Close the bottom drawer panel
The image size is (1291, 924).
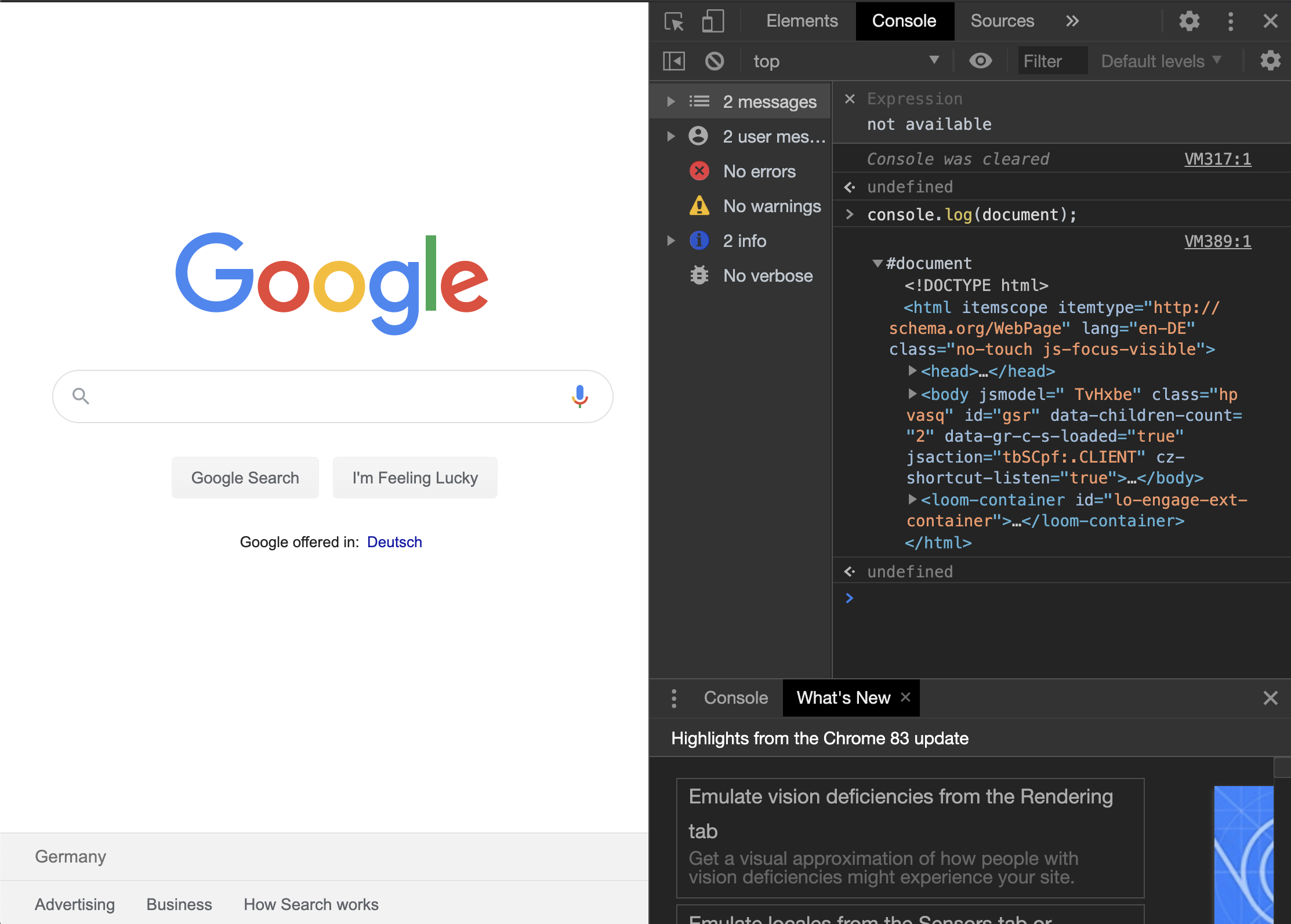1270,698
